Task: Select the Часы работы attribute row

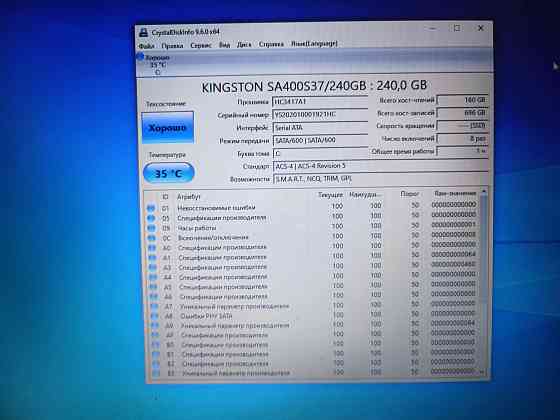Action: pyautogui.click(x=312, y=227)
